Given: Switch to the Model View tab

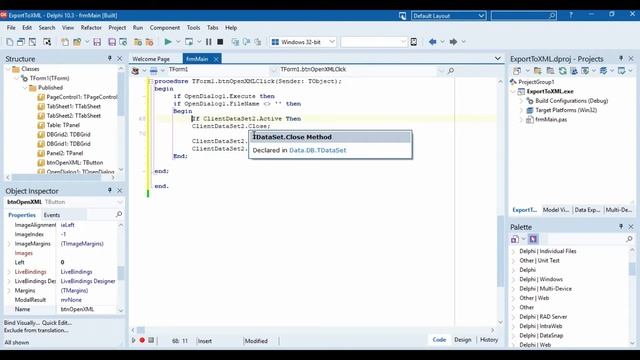Looking at the screenshot, I should point(556,210).
